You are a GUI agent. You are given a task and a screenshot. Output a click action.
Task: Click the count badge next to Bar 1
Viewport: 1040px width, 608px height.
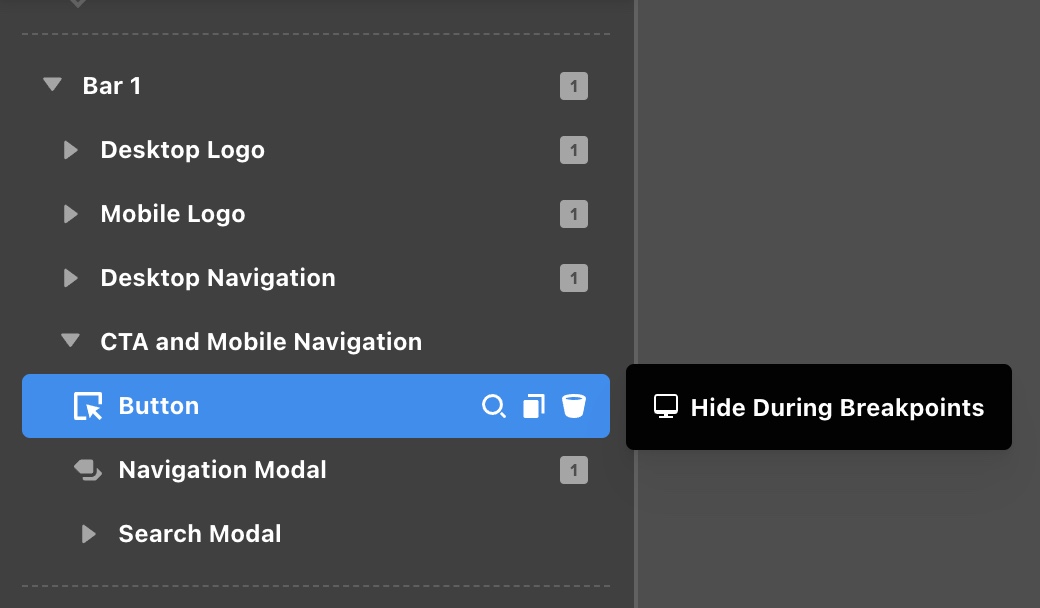pos(574,86)
